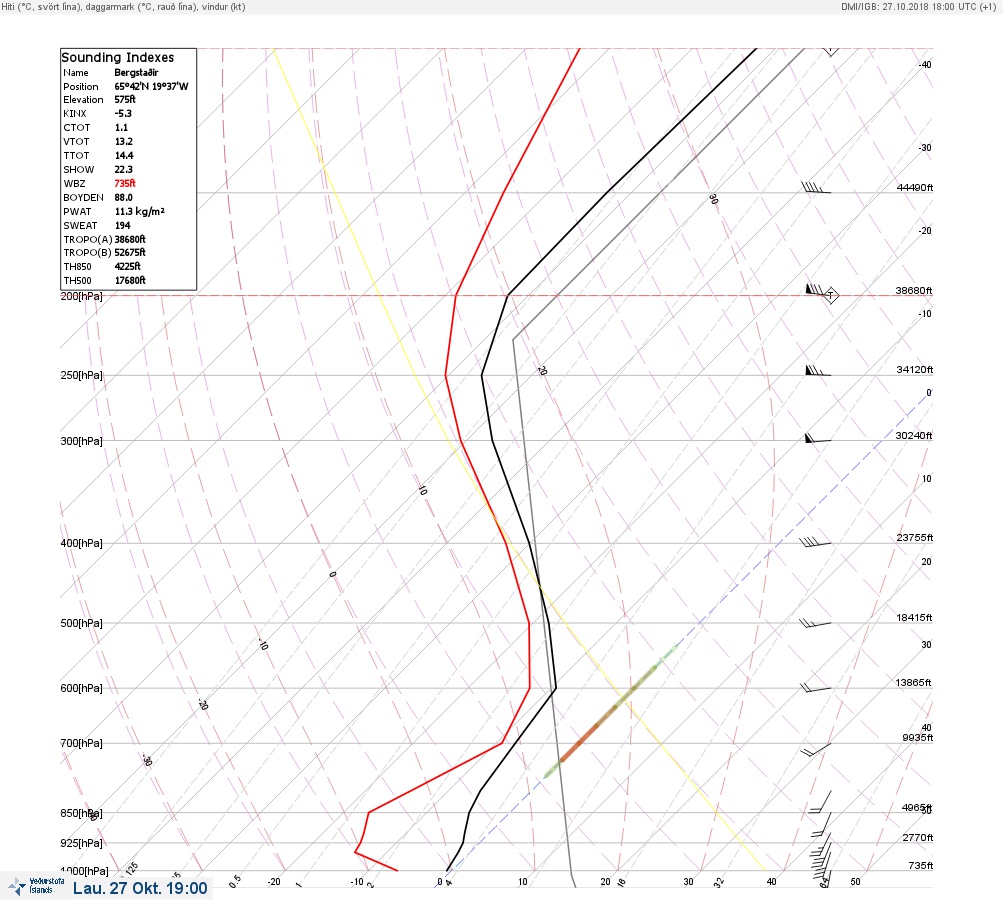
Task: Select the TROPO(B) value '52675ft'
Action: 130,253
